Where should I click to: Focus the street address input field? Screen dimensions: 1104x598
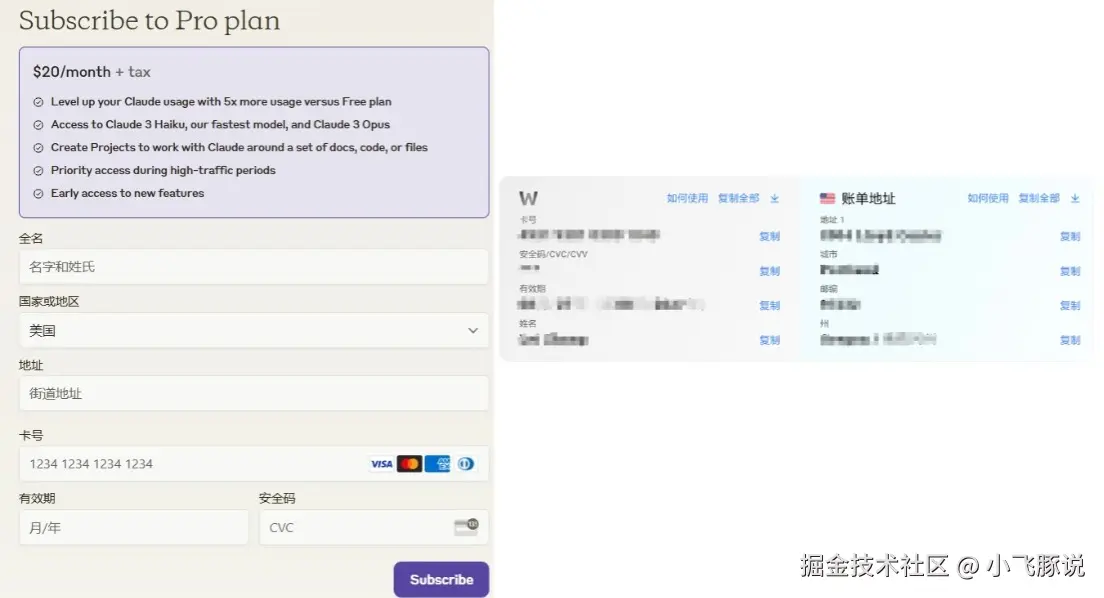(253, 394)
